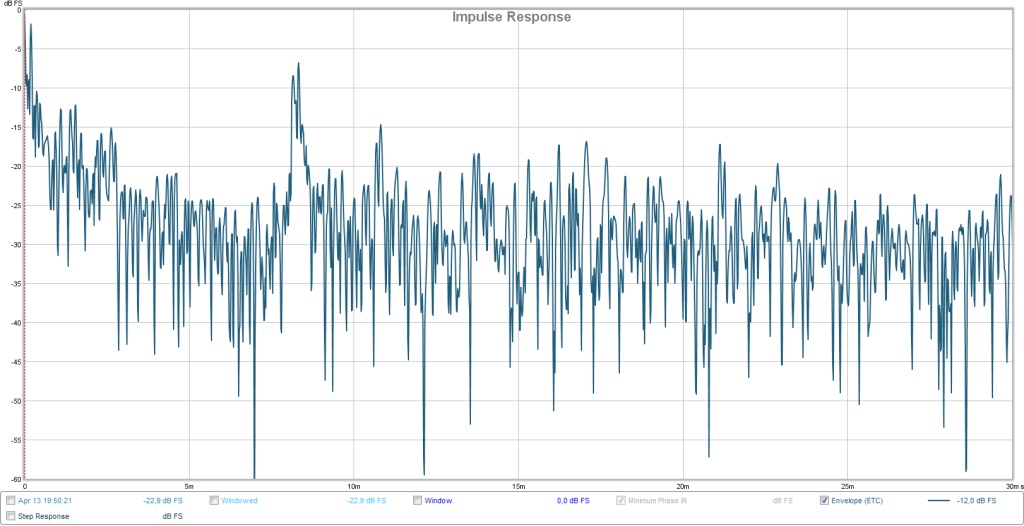The height and width of the screenshot is (526, 1024).
Task: Select the 0,0 dB FS Window readout
Action: click(572, 500)
